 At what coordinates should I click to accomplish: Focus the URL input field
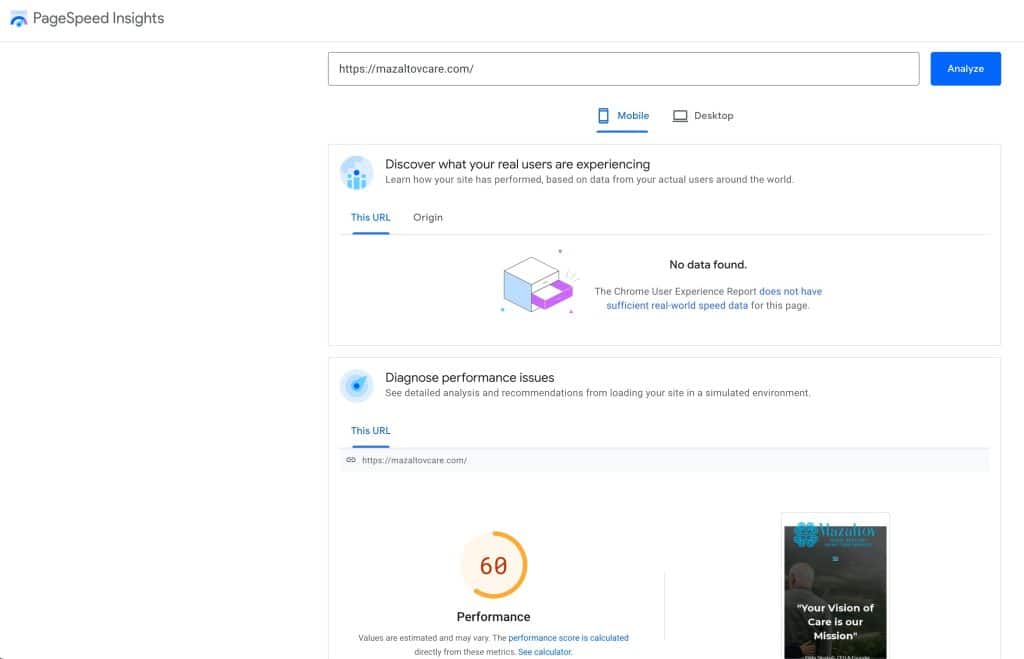[x=623, y=69]
